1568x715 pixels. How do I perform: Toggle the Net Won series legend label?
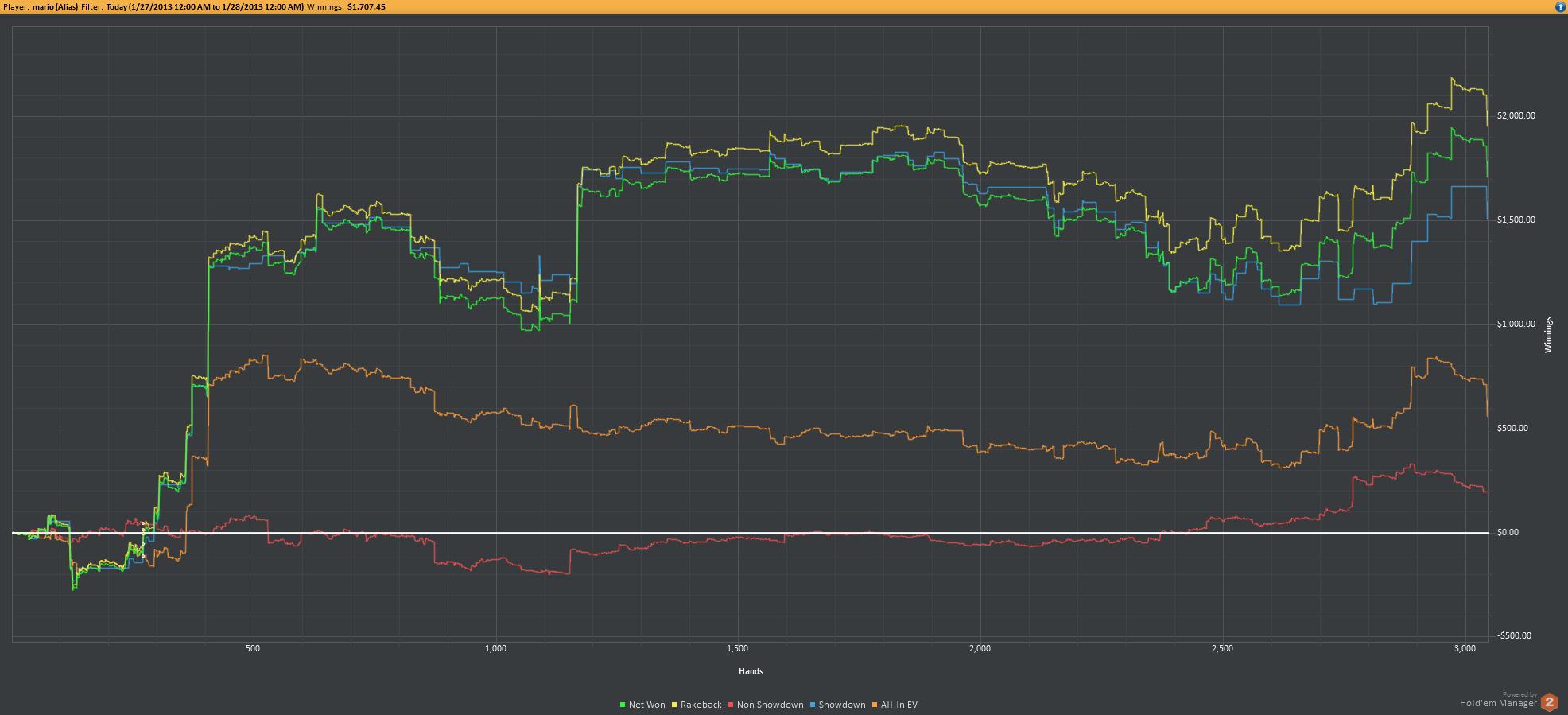pyautogui.click(x=646, y=705)
